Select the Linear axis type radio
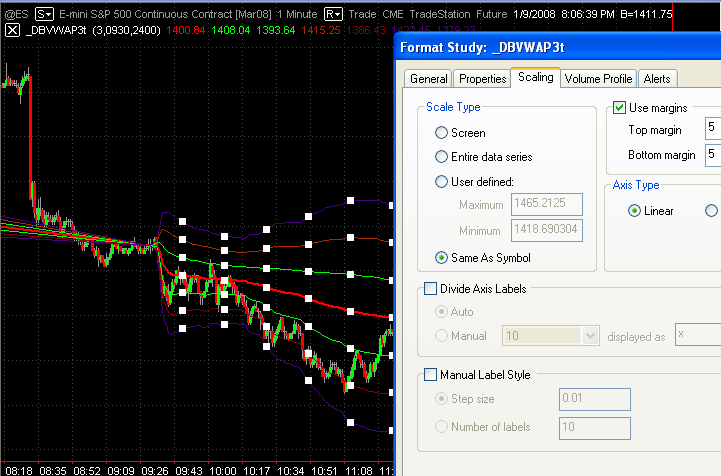The image size is (721, 476). click(634, 211)
